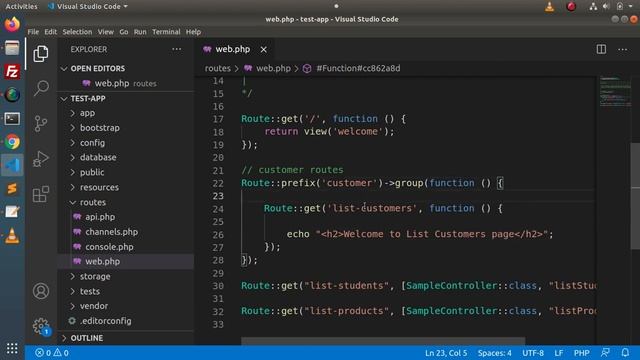This screenshot has height=360, width=640.
Task: Open the View menu
Action: click(x=105, y=32)
